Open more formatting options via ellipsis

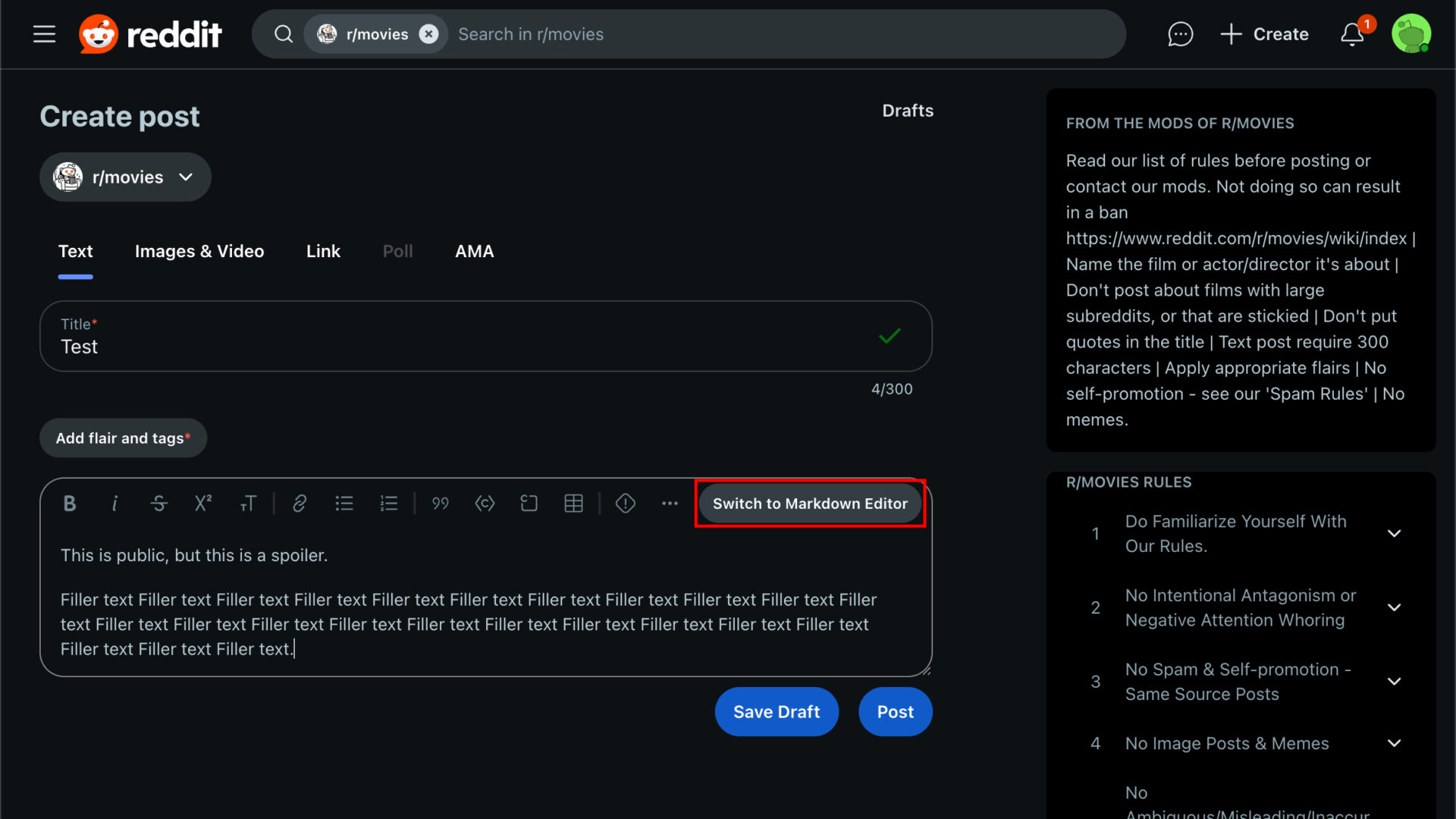click(x=670, y=503)
